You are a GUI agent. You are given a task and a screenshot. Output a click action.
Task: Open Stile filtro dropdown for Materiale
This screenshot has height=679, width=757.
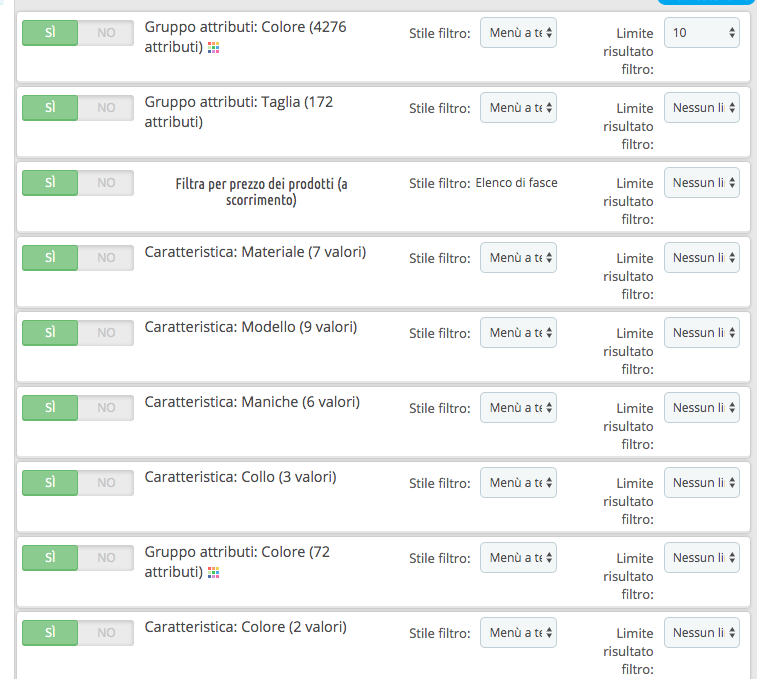tap(518, 257)
